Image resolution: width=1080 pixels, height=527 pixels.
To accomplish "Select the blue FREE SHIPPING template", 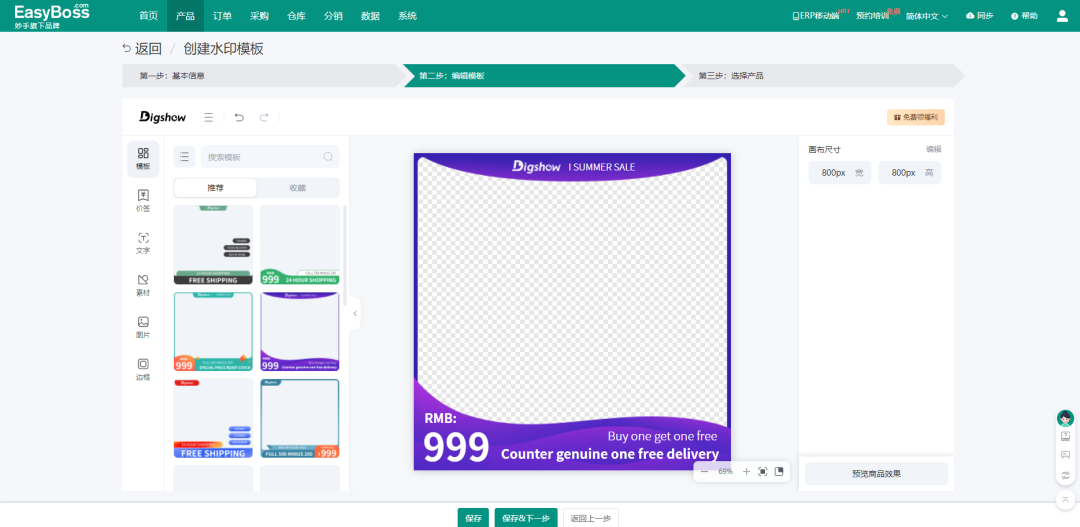I will [x=214, y=418].
